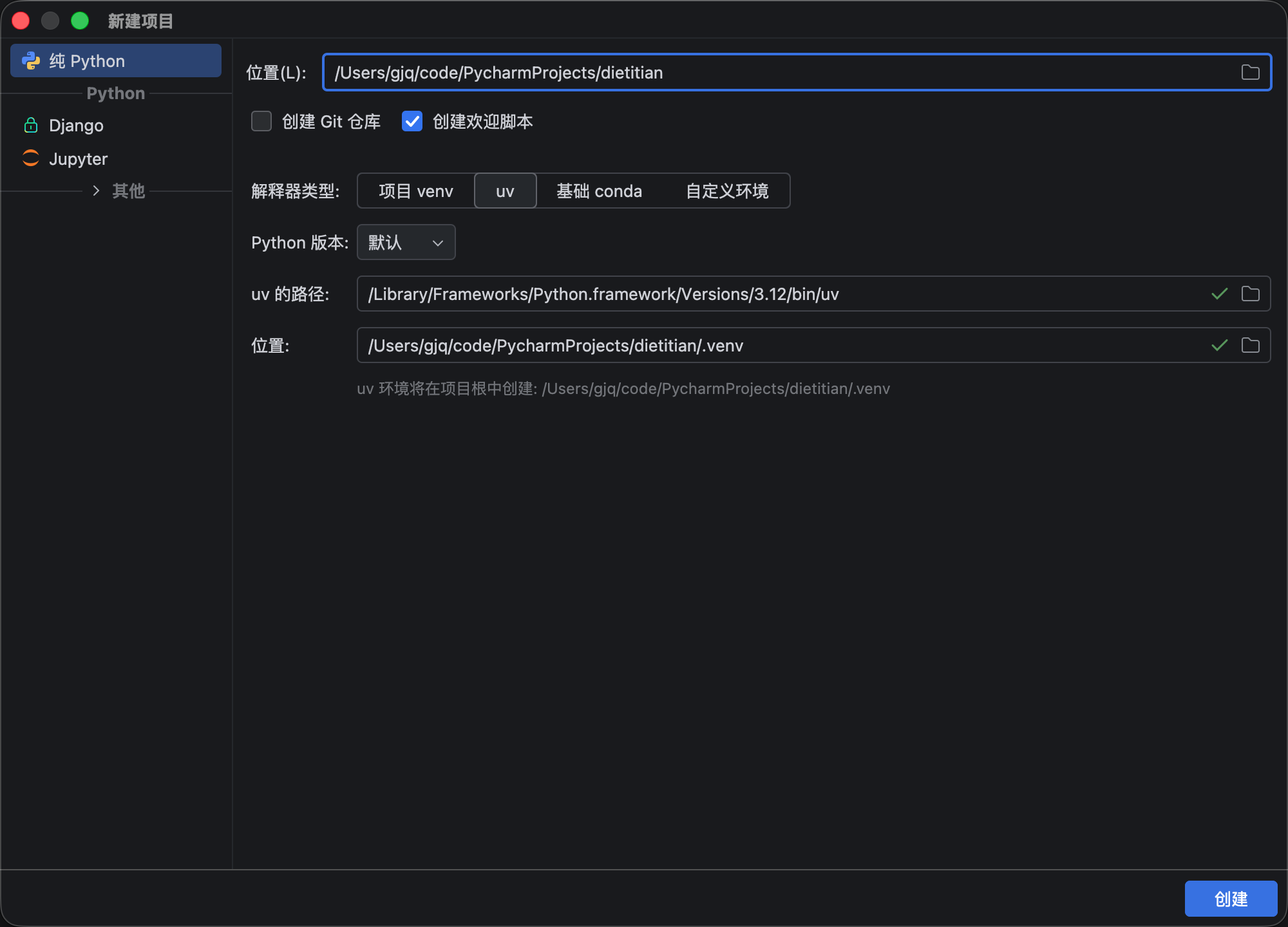Select 纯 Python project type
1288x927 pixels.
coord(116,61)
